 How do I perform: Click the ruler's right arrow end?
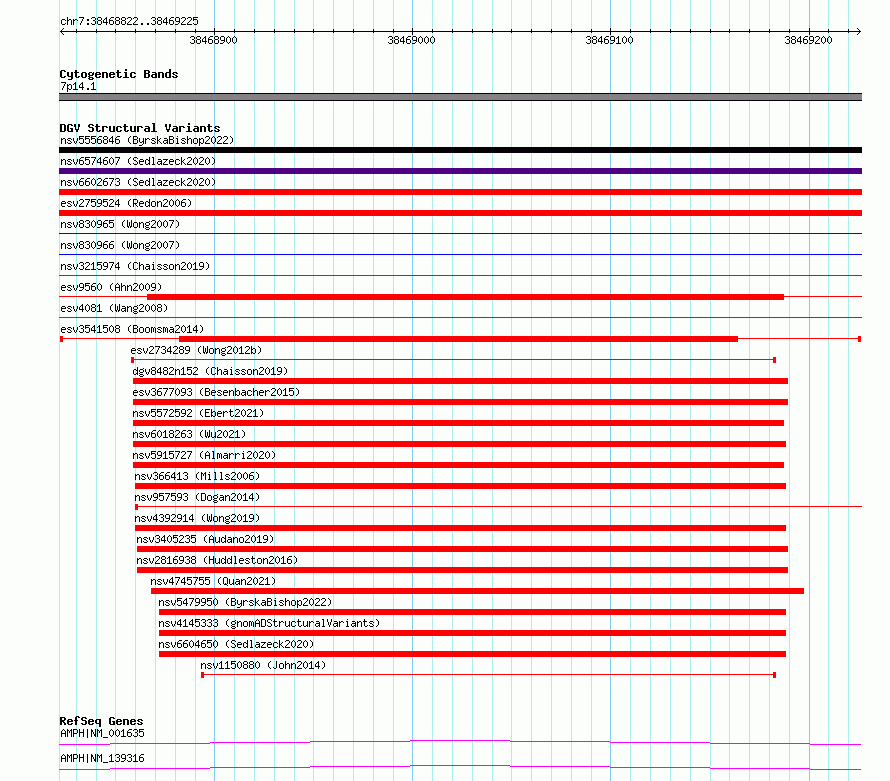pos(859,31)
